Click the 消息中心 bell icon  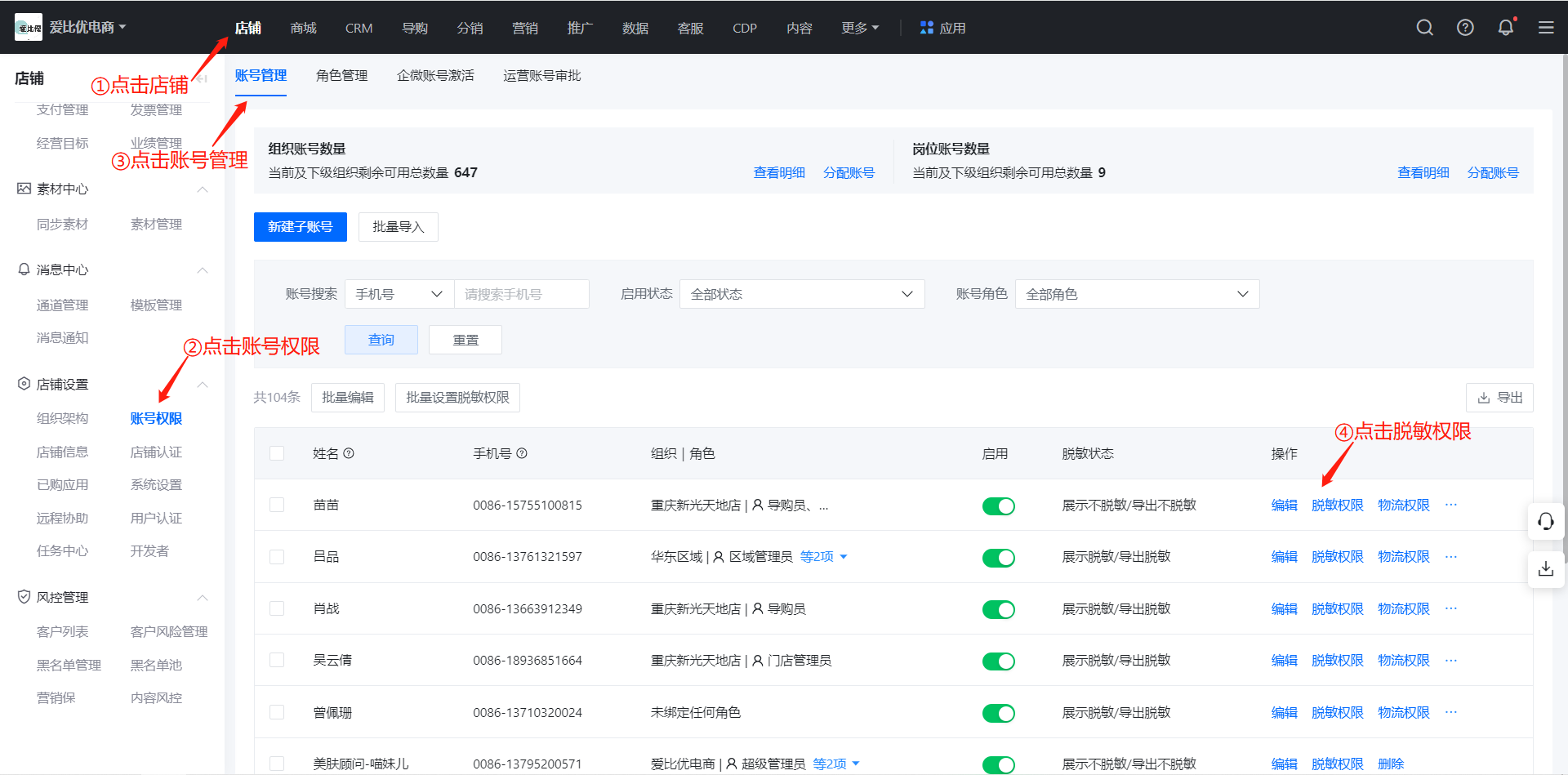point(24,269)
